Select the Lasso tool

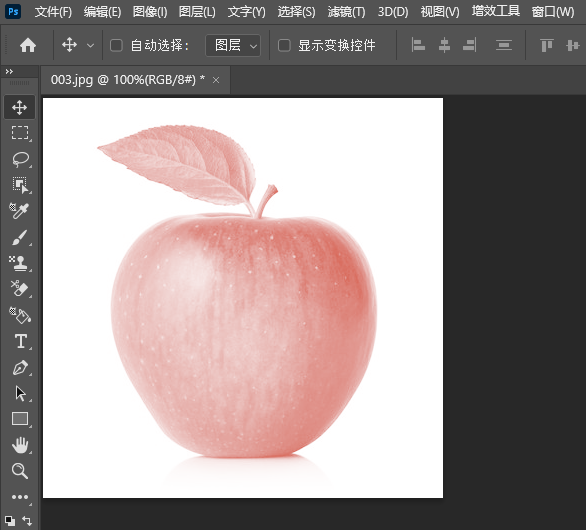pyautogui.click(x=20, y=159)
